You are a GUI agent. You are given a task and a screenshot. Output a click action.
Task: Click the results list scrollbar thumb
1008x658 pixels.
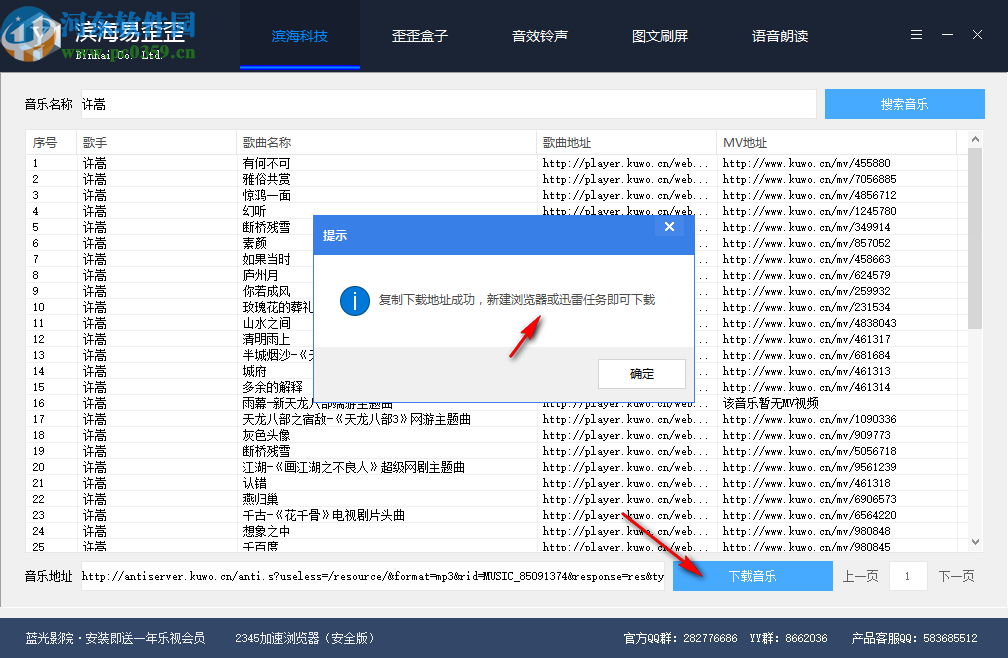(x=975, y=238)
